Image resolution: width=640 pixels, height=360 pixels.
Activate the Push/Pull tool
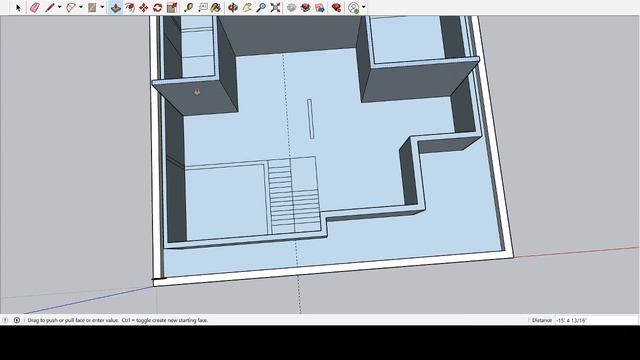click(x=116, y=7)
